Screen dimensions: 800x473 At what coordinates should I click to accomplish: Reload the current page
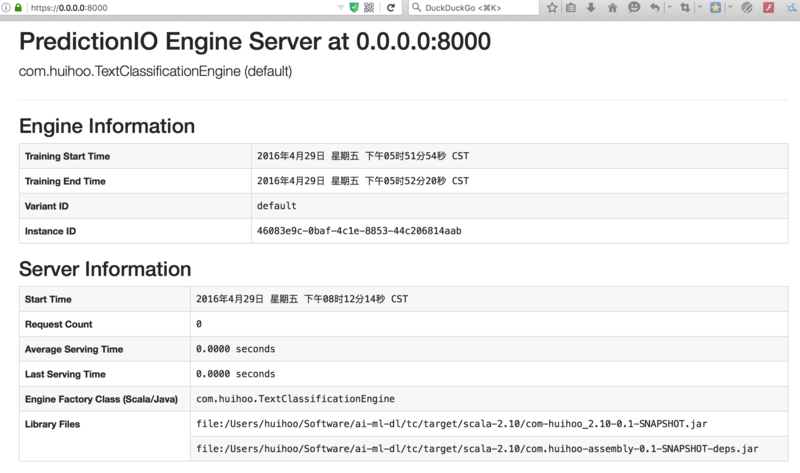[x=389, y=8]
